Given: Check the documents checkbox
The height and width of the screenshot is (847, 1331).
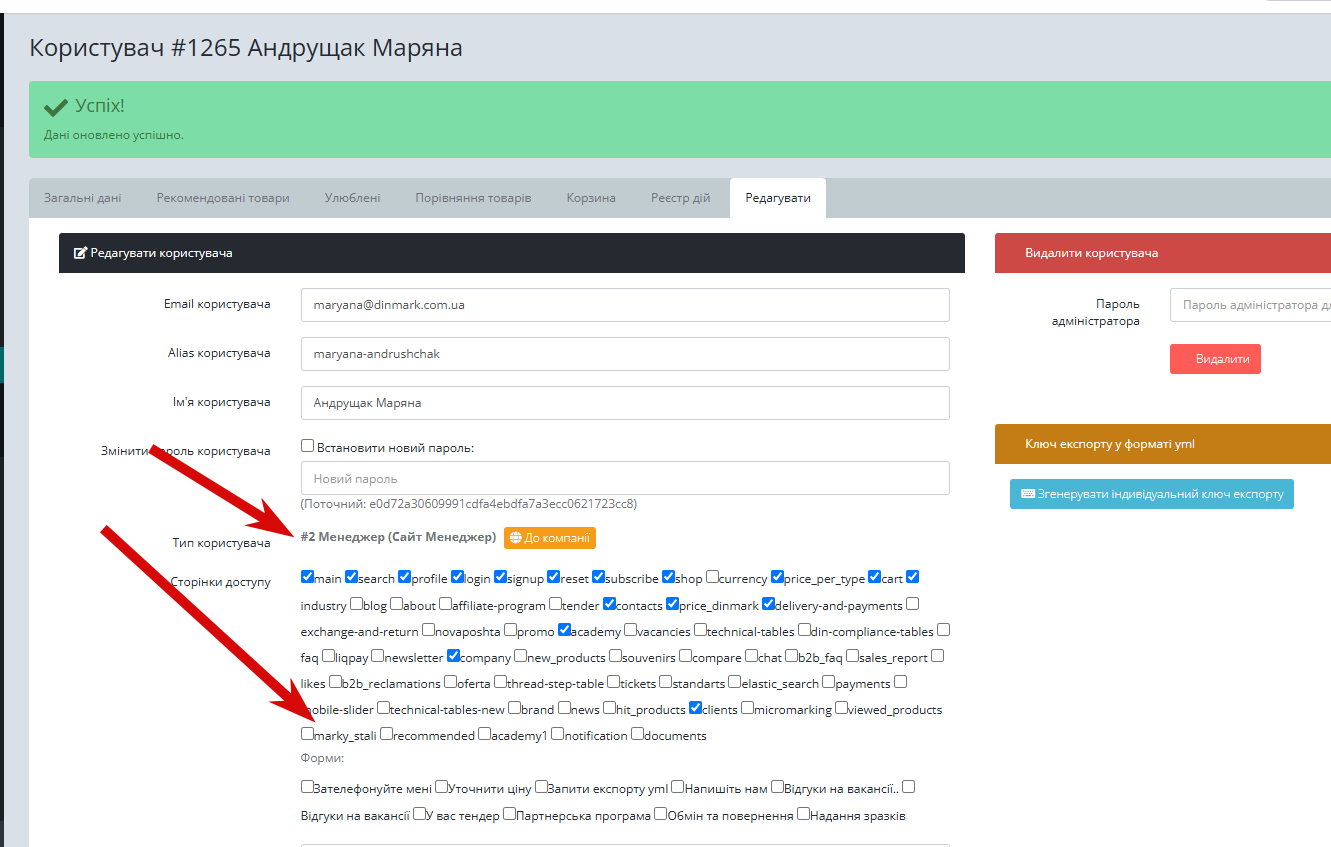Looking at the screenshot, I should click(638, 734).
